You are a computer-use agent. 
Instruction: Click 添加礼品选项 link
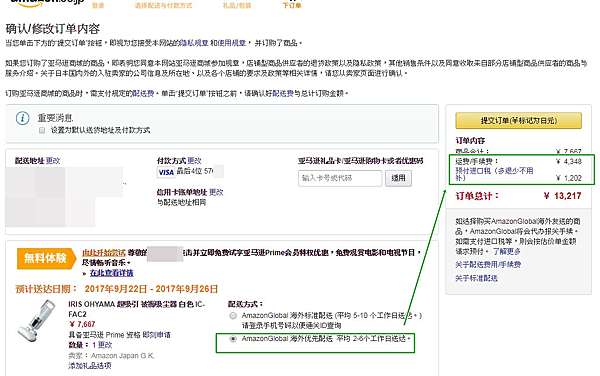tap(90, 366)
